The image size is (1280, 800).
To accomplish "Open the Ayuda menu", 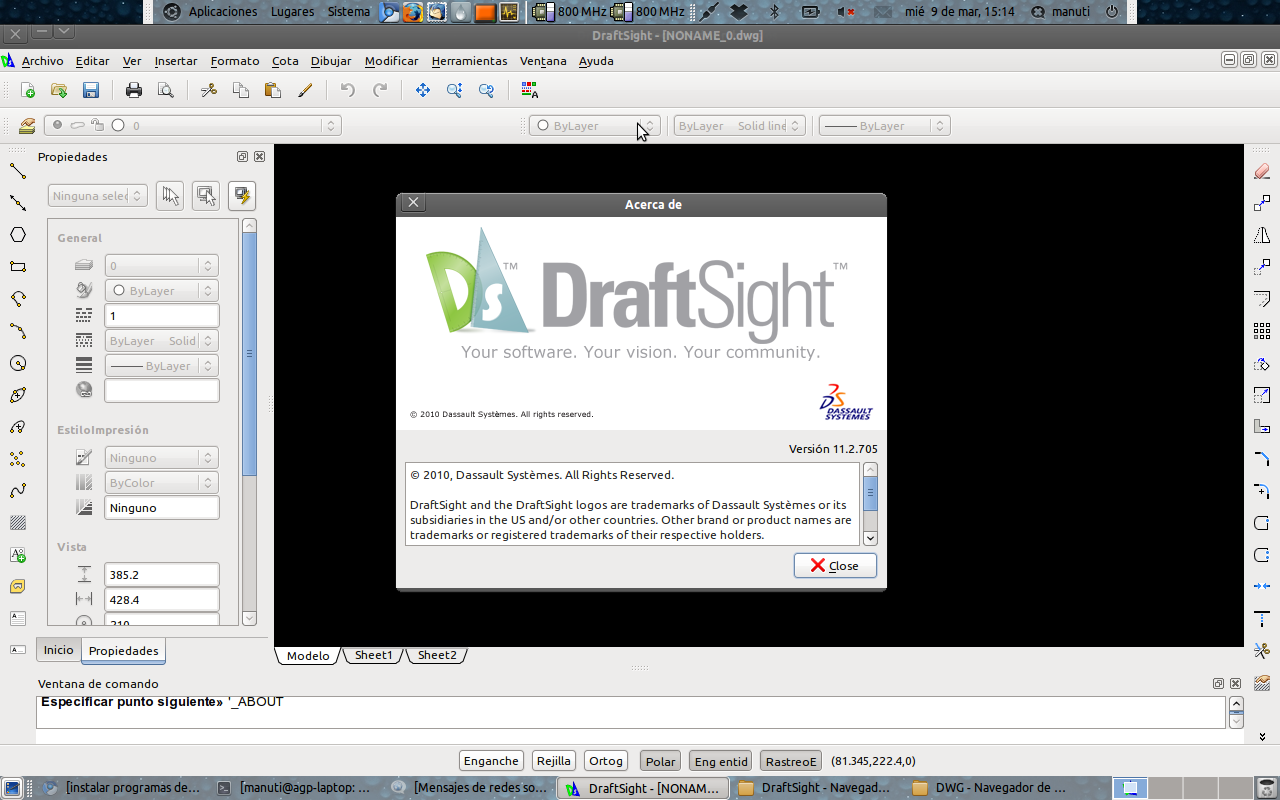I will 596,61.
